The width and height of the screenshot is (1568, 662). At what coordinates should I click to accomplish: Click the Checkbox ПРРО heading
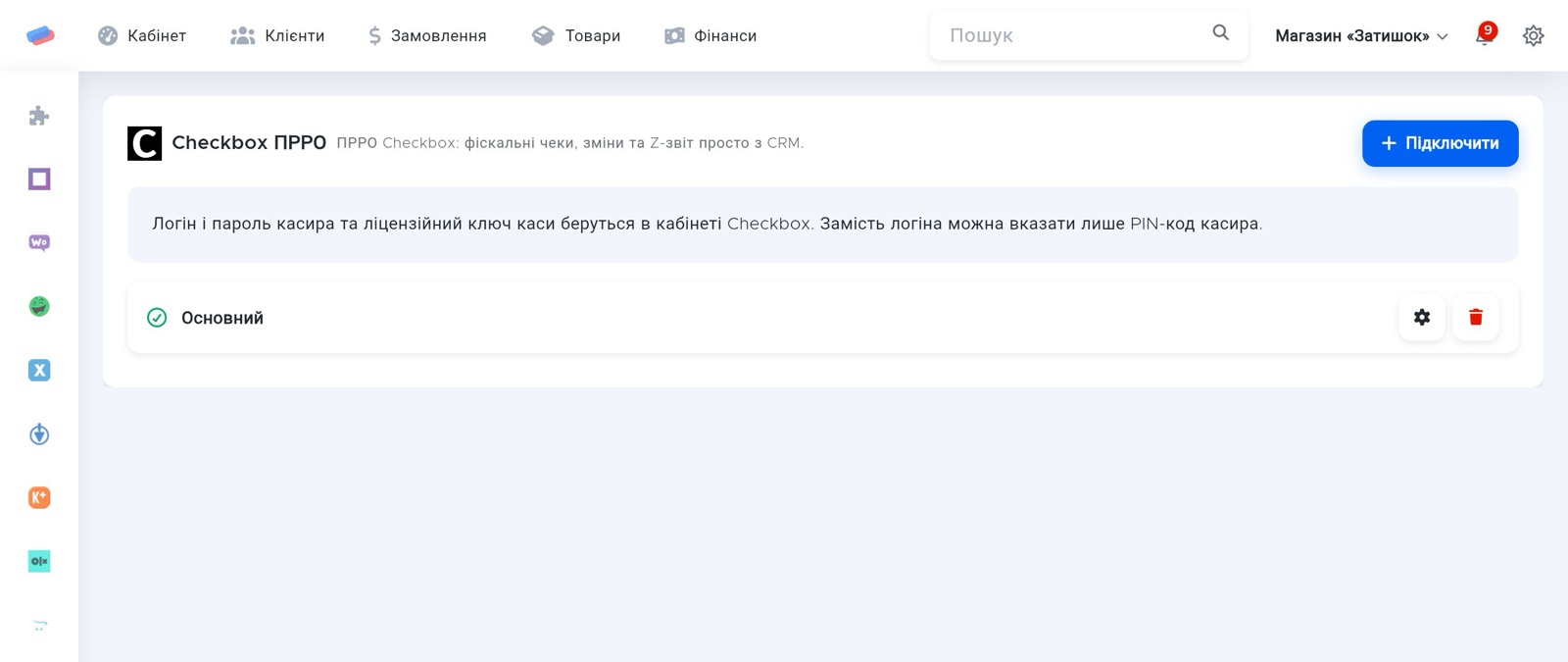pyautogui.click(x=249, y=142)
